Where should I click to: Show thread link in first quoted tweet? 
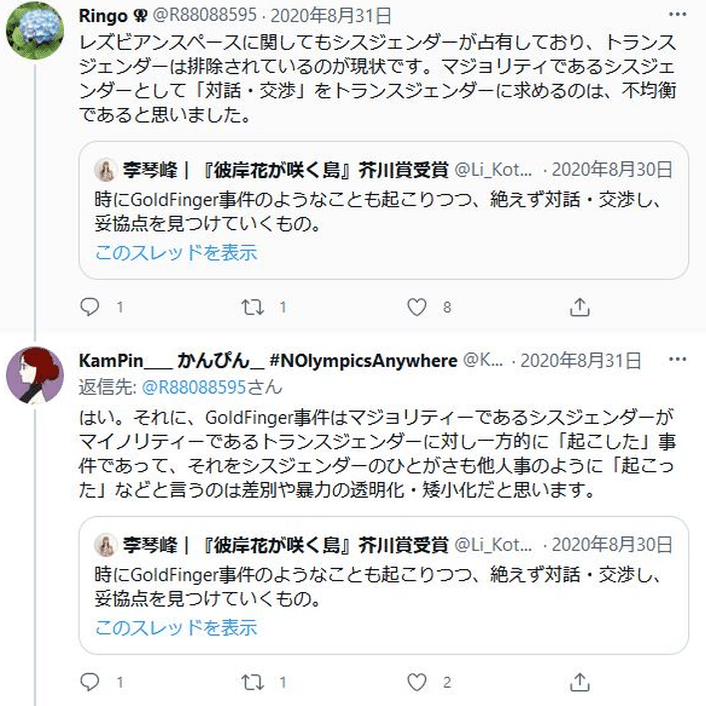[x=176, y=253]
